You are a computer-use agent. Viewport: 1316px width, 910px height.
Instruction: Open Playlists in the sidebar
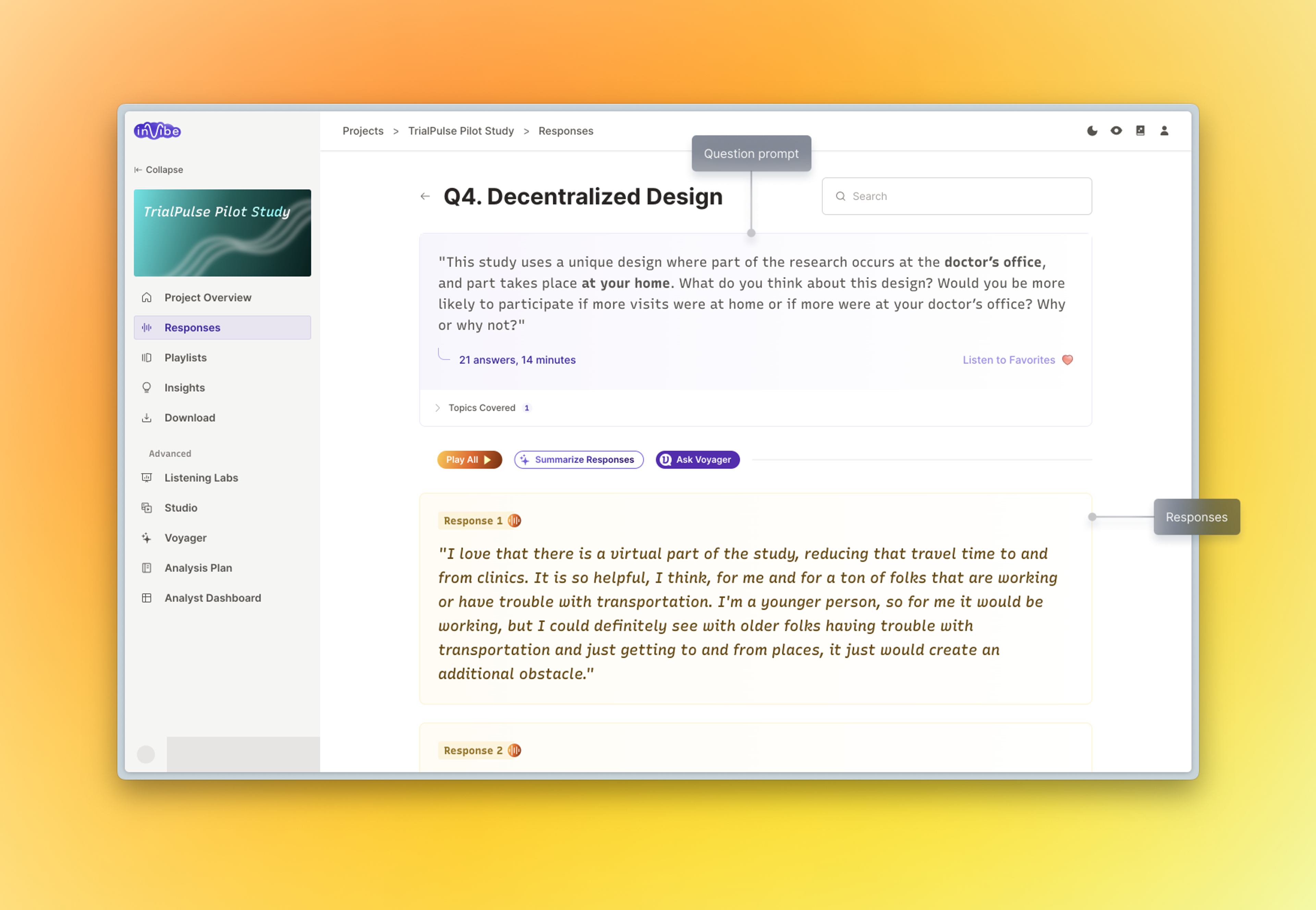click(x=185, y=357)
